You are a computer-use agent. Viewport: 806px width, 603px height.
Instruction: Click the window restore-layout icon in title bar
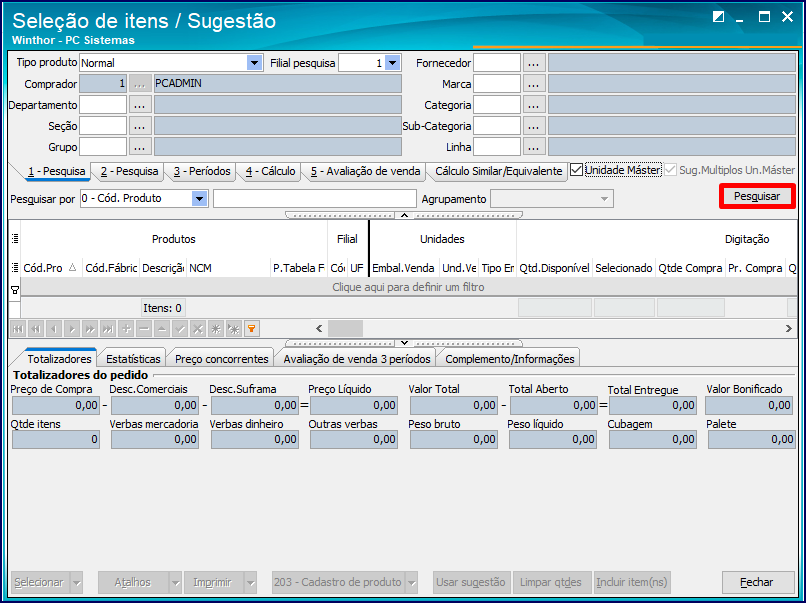coord(718,17)
